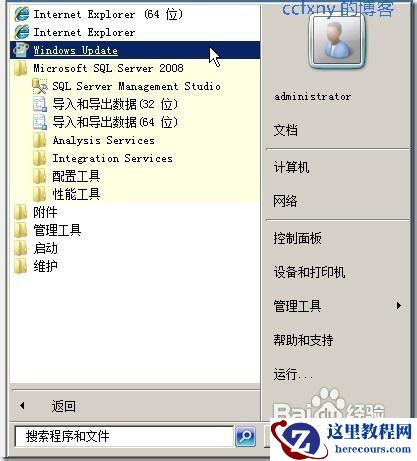Open 导入和导出数据 (64 位) icon

pyautogui.click(x=40, y=122)
